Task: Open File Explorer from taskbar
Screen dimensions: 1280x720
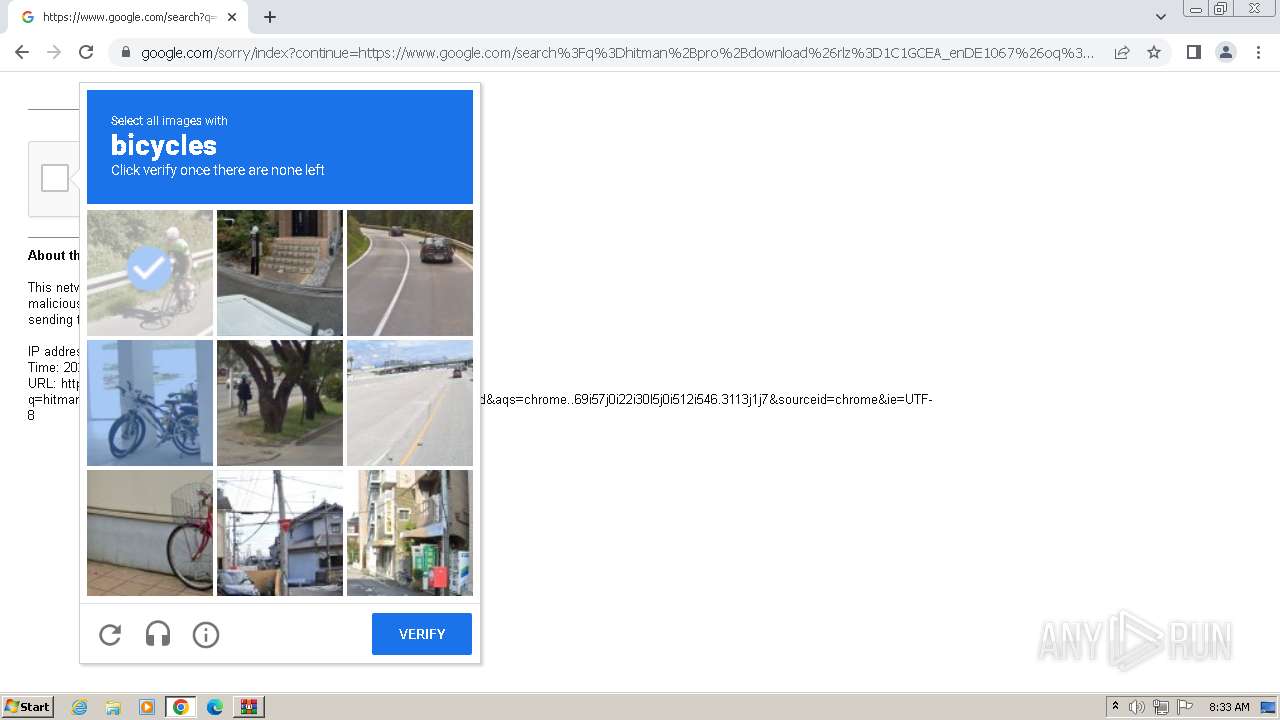Action: click(x=113, y=707)
